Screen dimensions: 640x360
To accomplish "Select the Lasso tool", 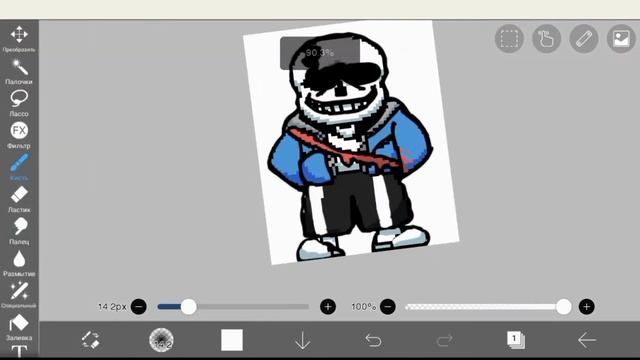I will point(19,103).
